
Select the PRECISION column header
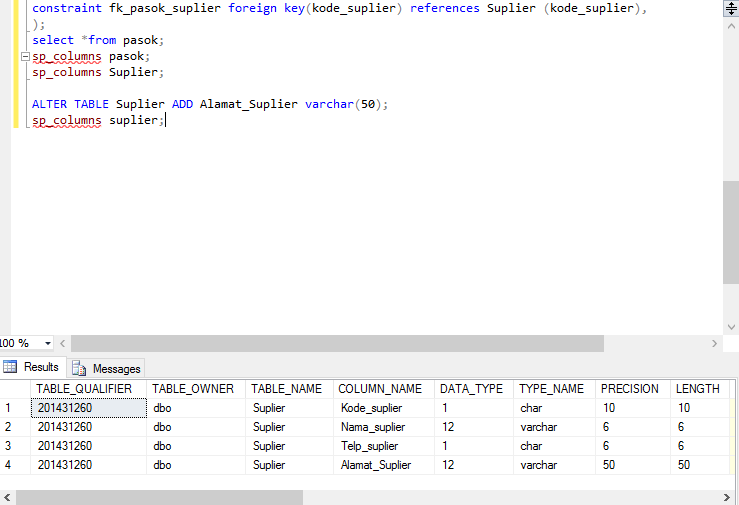[x=632, y=389]
